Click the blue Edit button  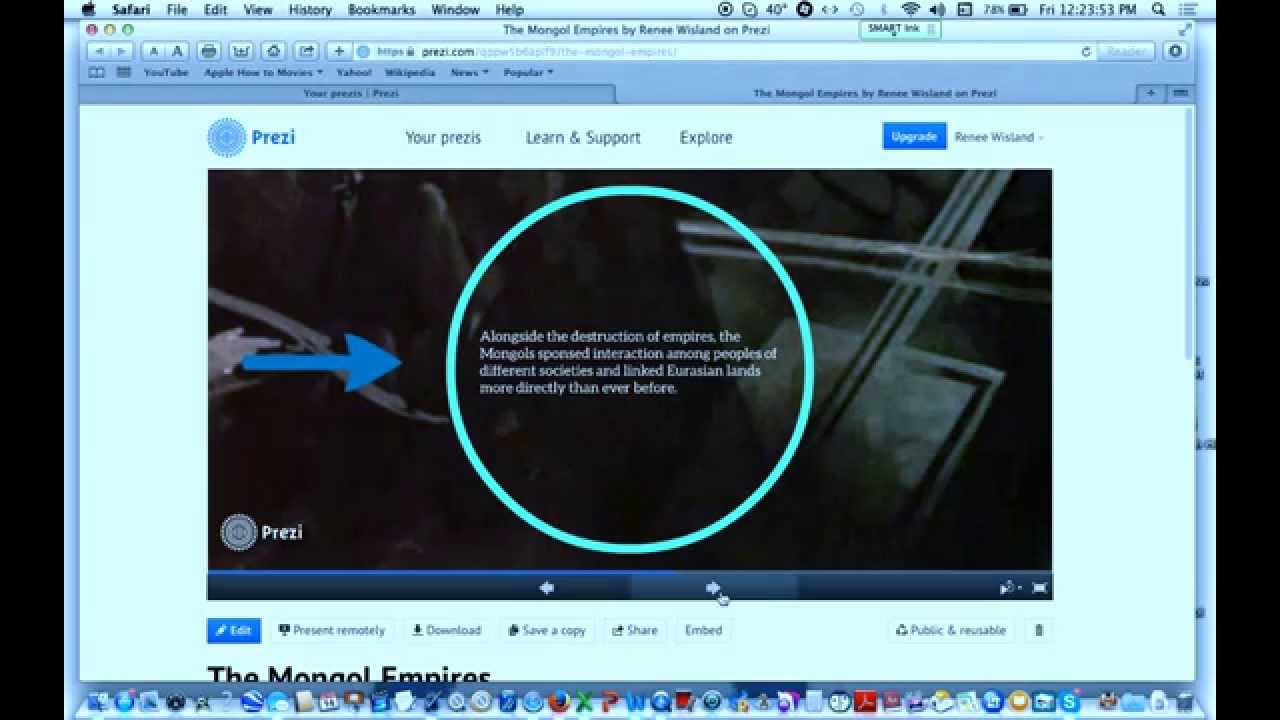coord(234,630)
